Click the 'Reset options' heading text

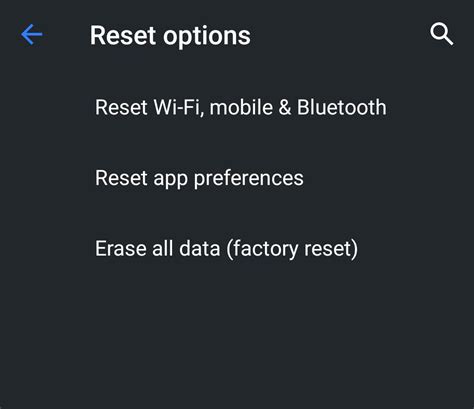(170, 35)
